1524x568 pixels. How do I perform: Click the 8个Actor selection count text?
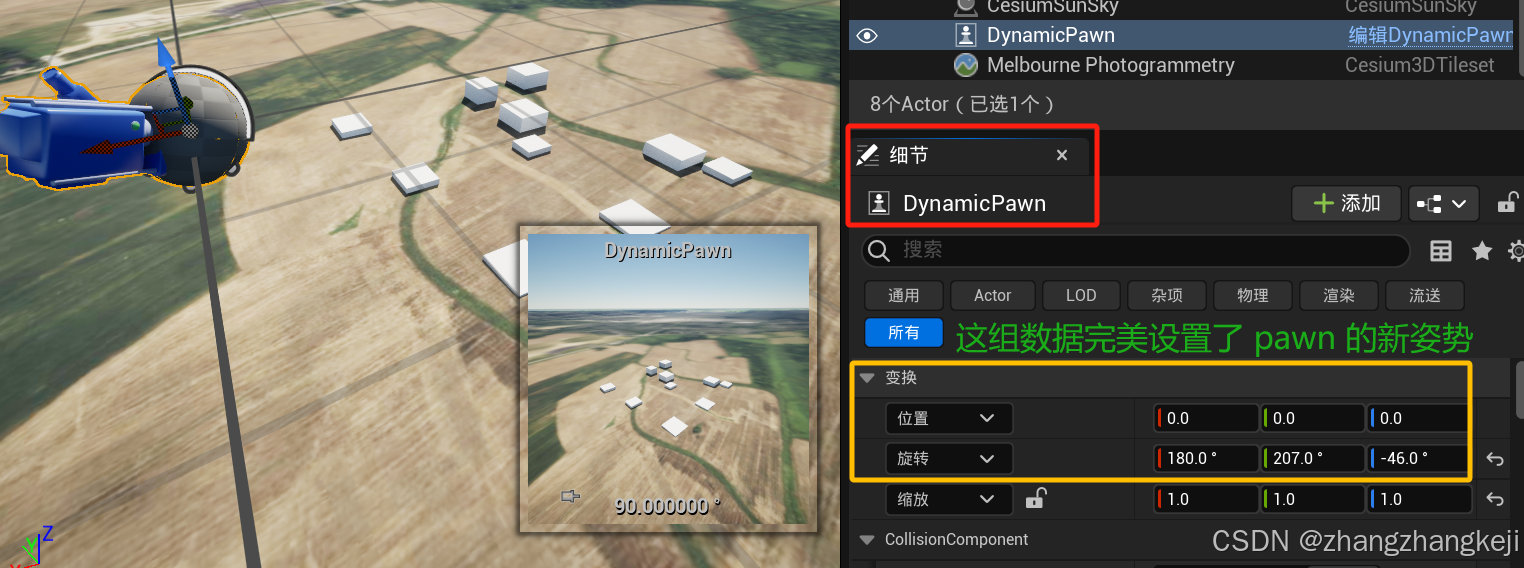pos(962,104)
